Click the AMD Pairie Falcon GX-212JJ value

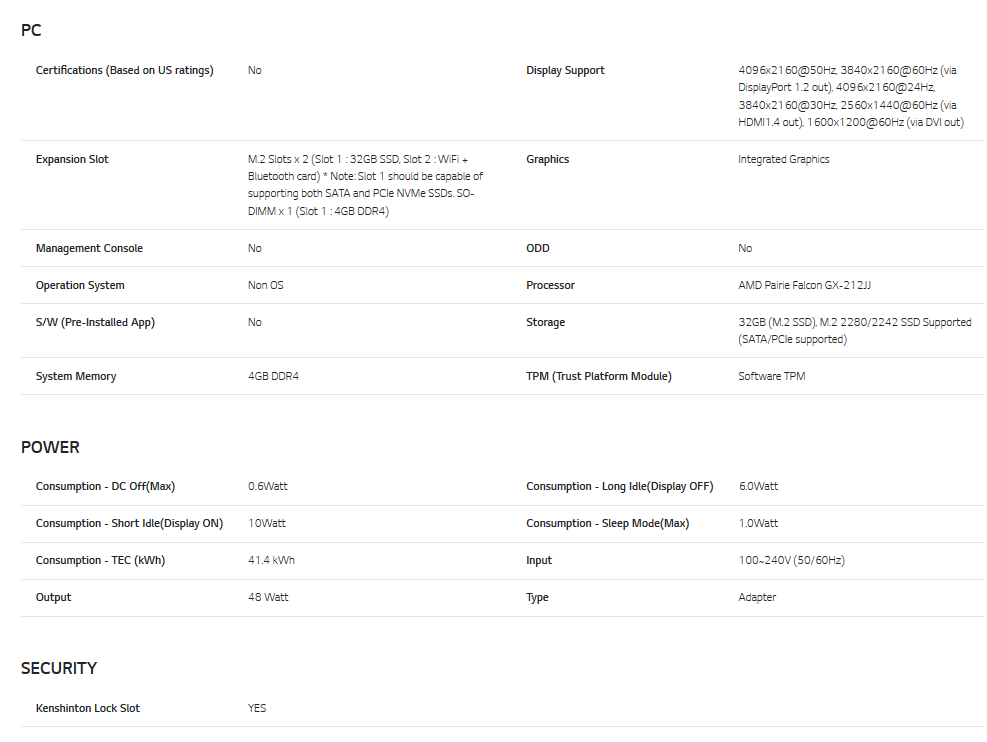[804, 286]
